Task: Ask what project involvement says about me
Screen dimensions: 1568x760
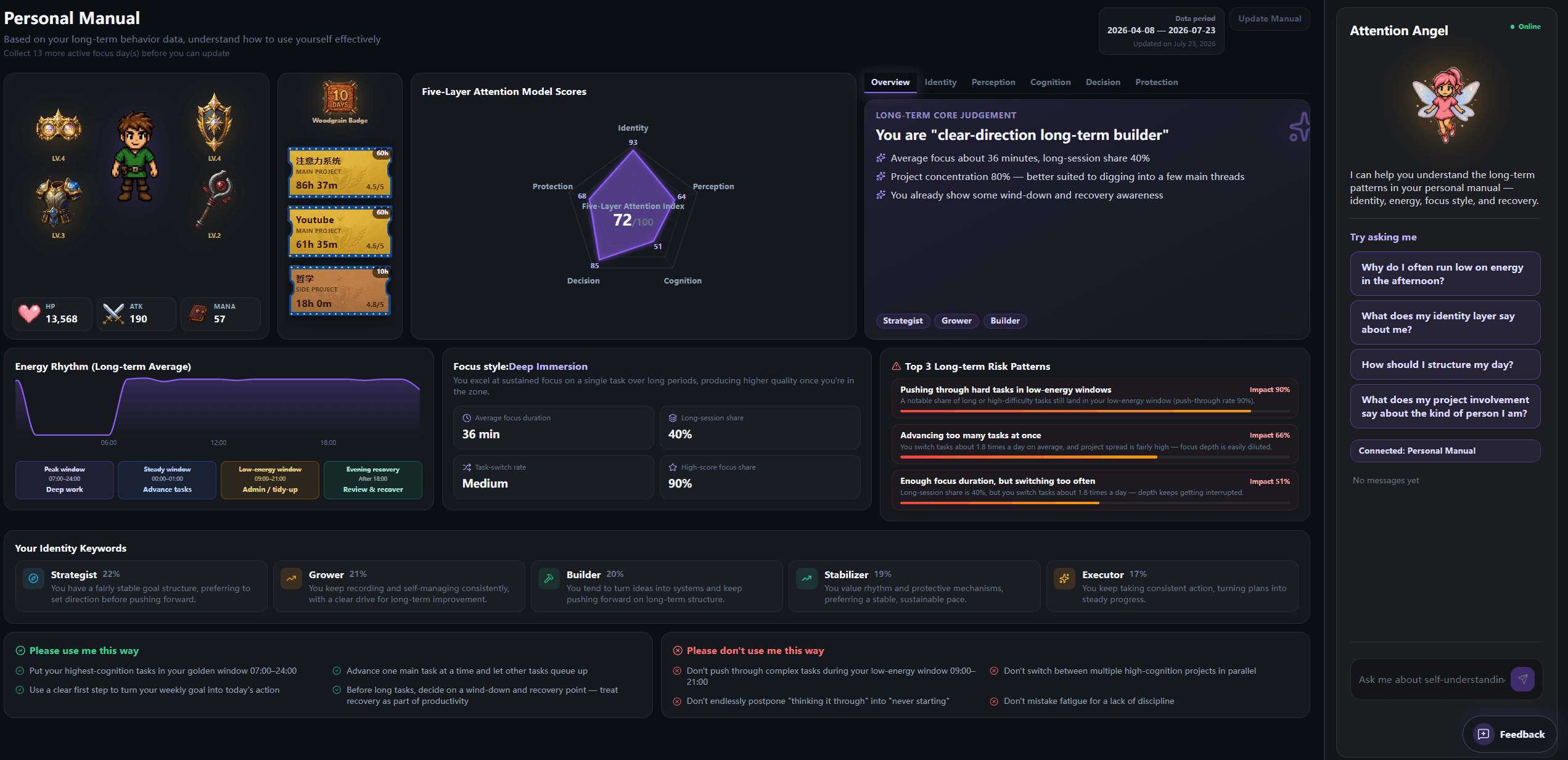Action: pyautogui.click(x=1445, y=406)
